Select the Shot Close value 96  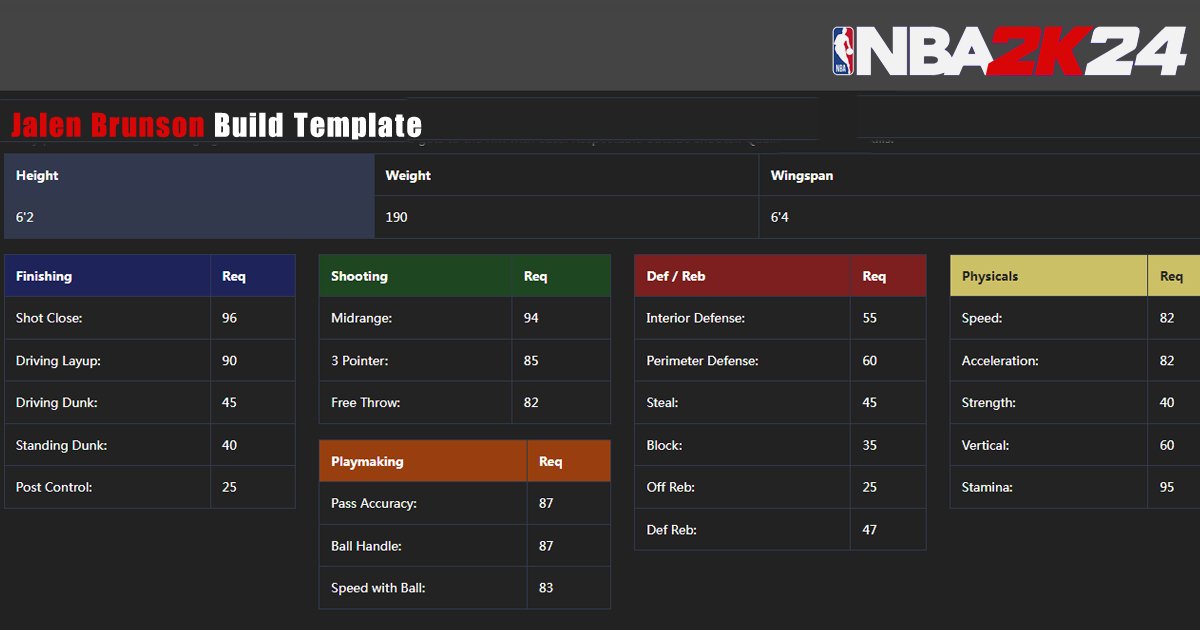coord(230,318)
